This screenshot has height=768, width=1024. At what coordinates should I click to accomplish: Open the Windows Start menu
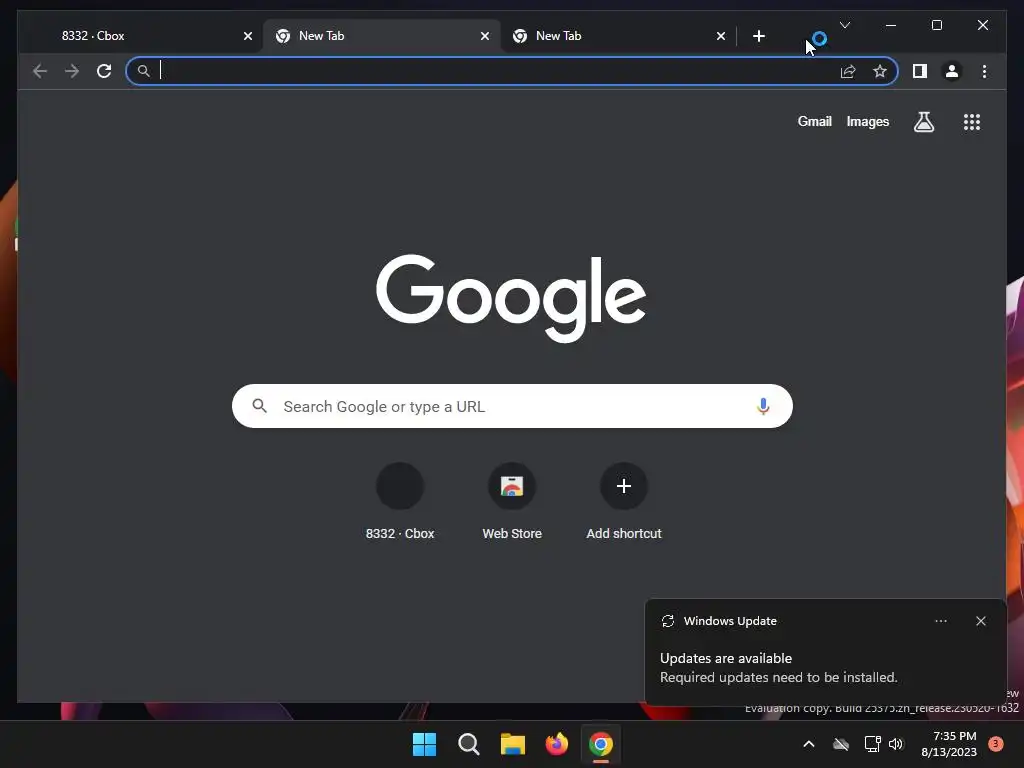point(424,744)
